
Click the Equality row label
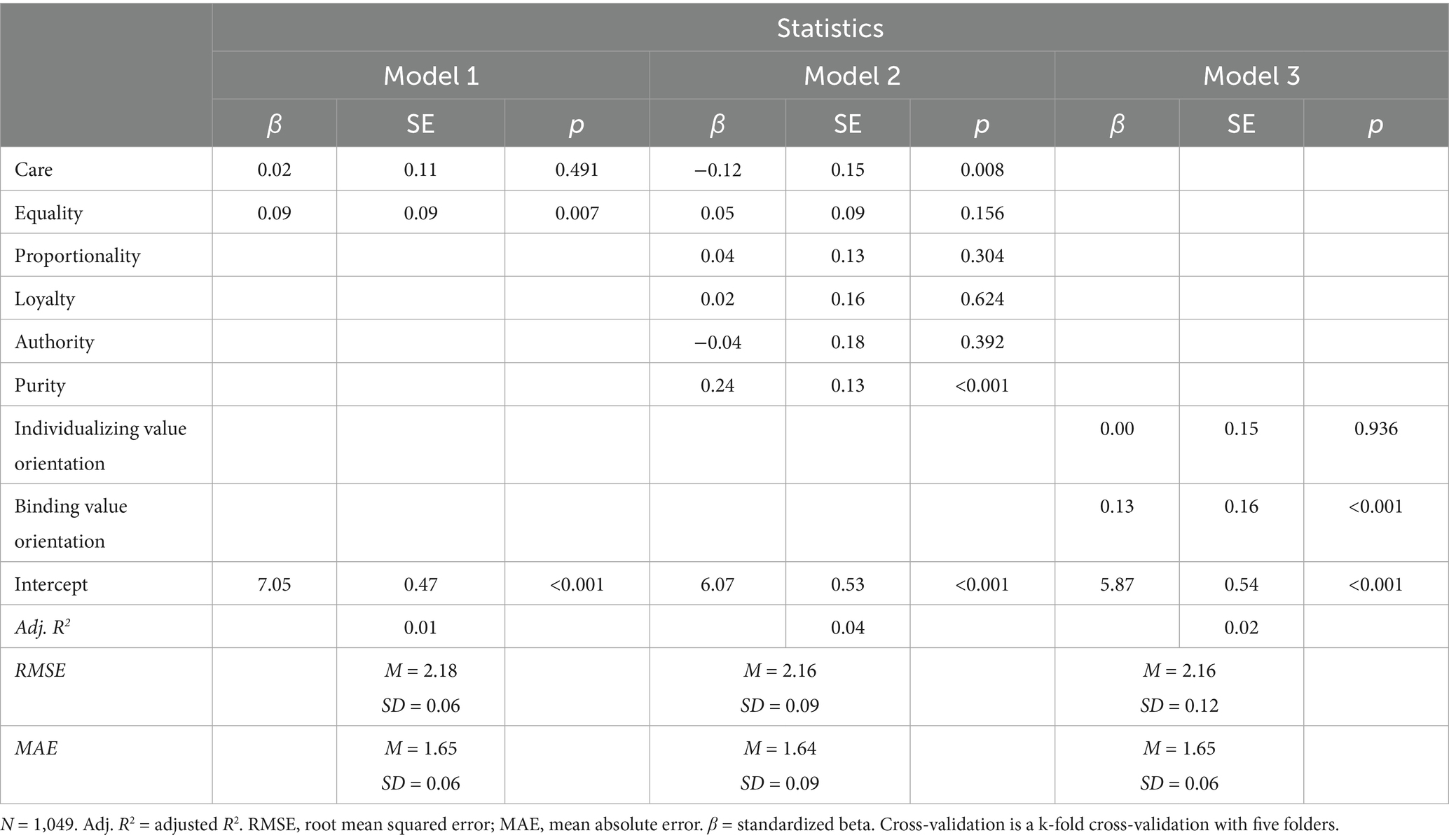point(48,213)
